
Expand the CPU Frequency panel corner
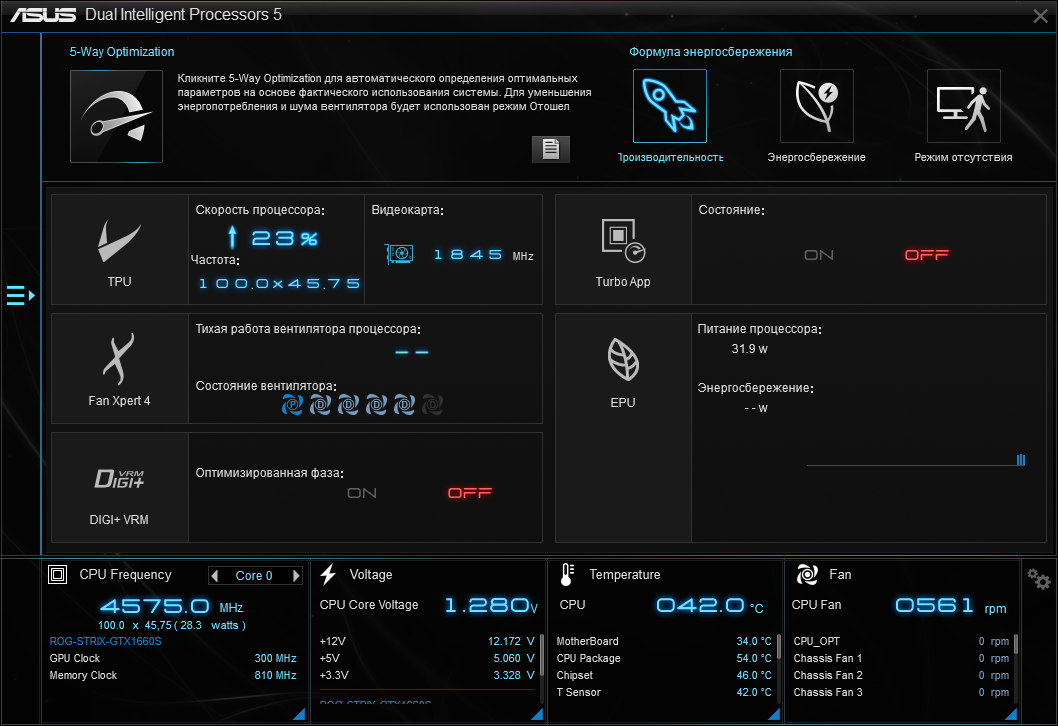coord(299,714)
